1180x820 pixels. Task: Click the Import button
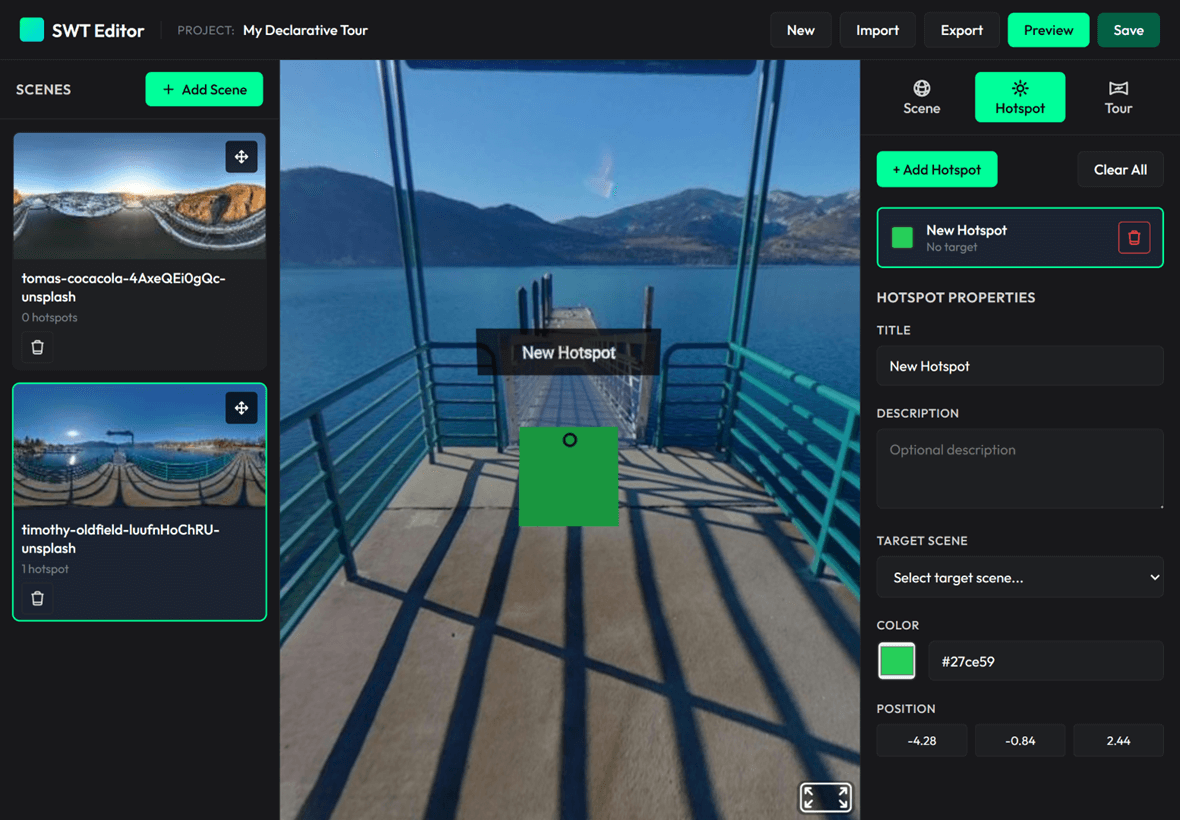tap(877, 30)
